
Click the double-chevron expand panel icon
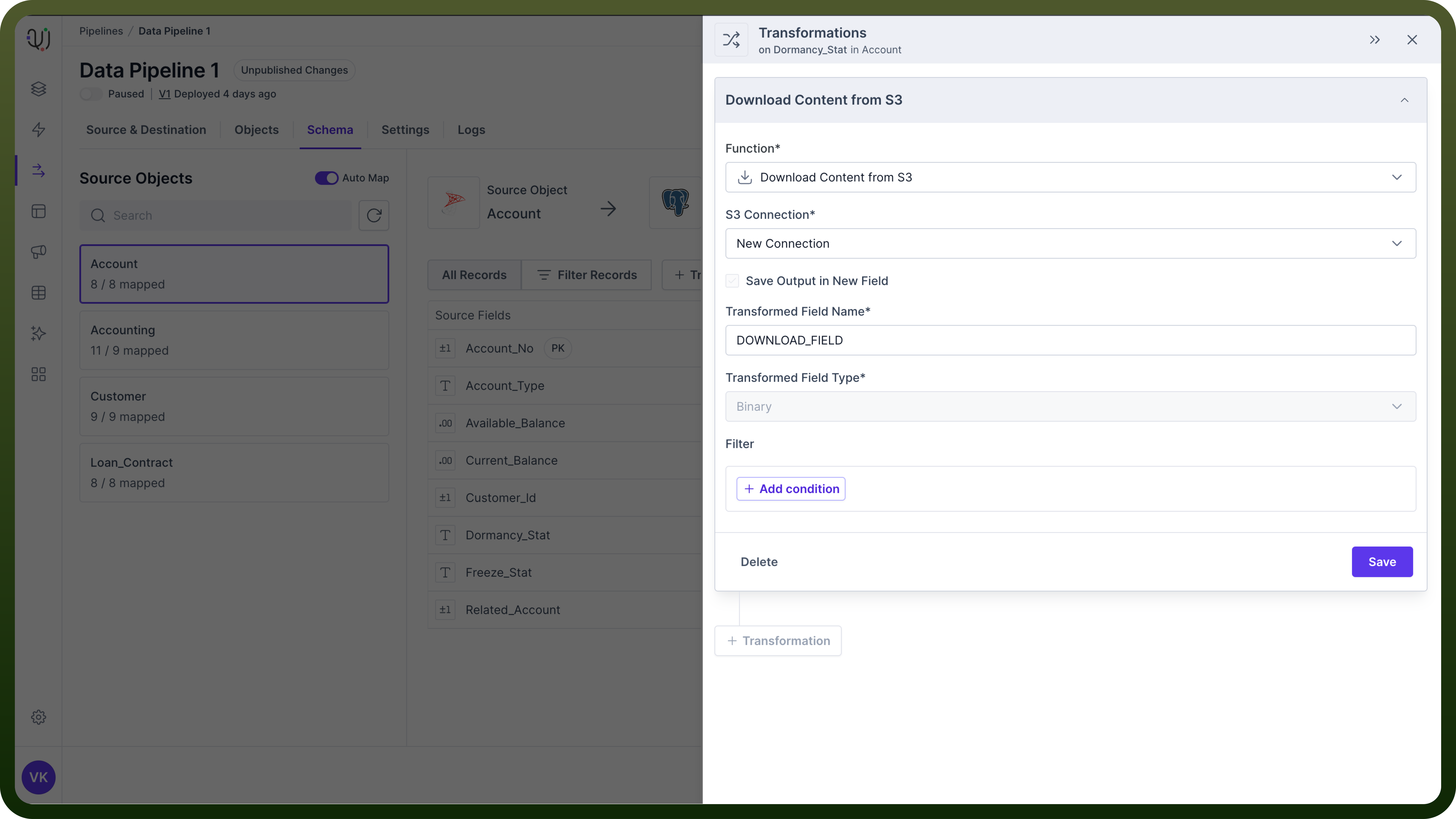click(x=1375, y=40)
